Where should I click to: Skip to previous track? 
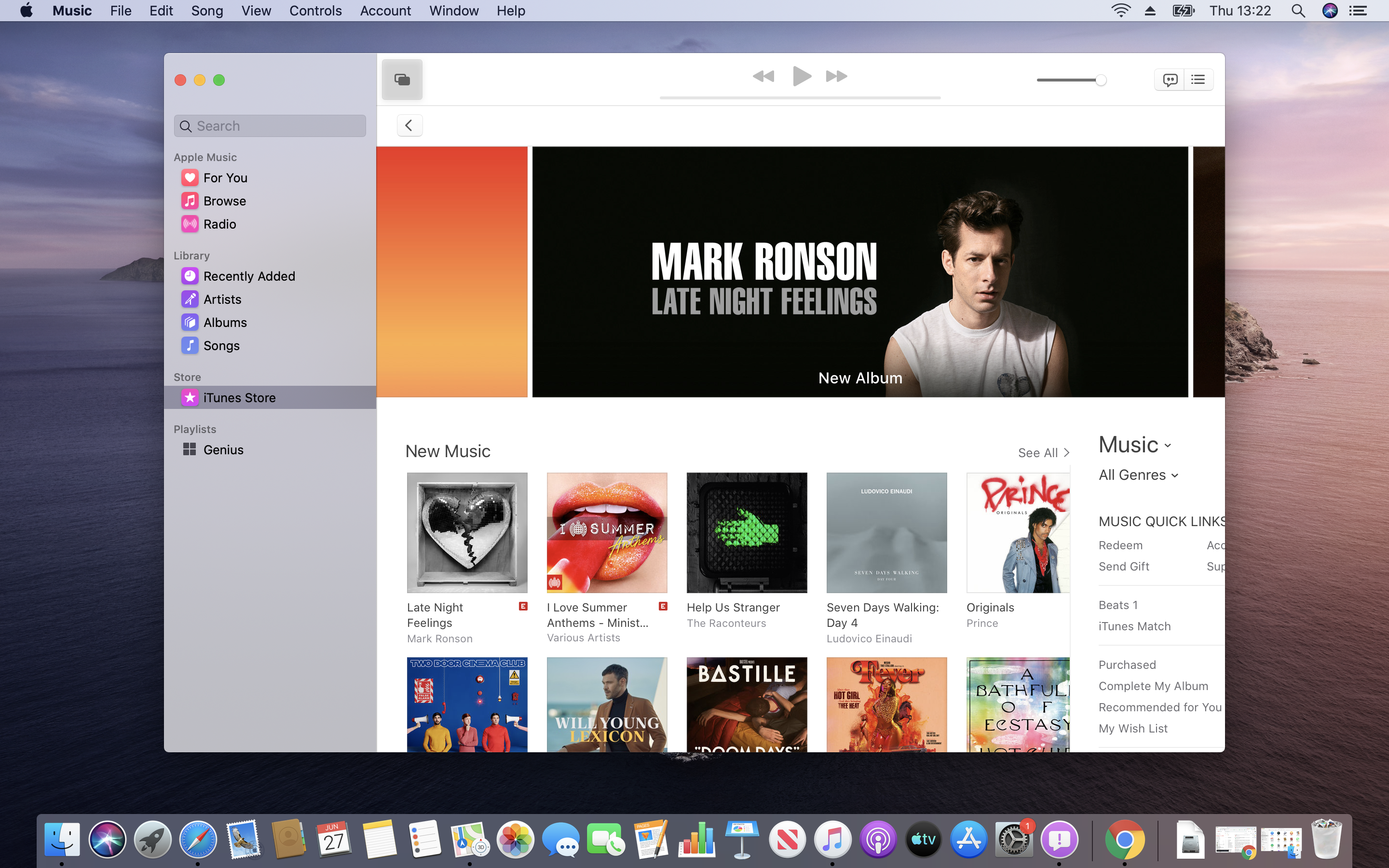(x=763, y=76)
